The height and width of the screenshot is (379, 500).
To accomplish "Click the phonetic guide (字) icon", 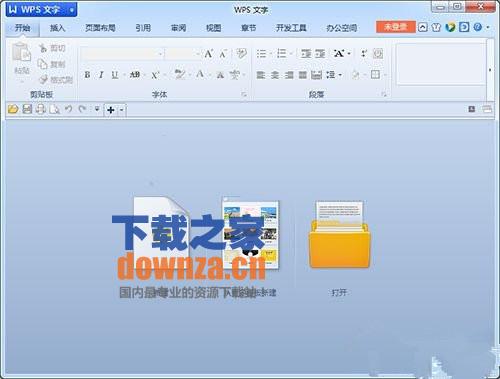I will click(x=235, y=75).
